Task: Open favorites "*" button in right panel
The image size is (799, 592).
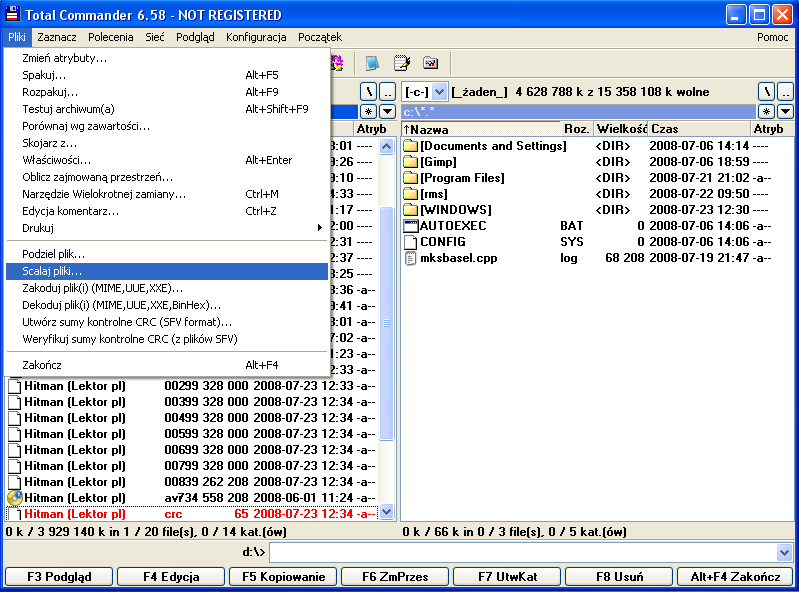Action: point(767,111)
